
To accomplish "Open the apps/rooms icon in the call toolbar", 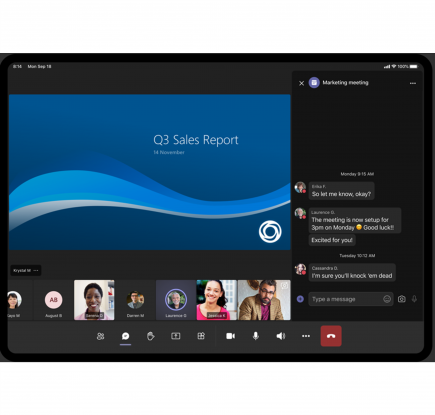I will [x=201, y=336].
